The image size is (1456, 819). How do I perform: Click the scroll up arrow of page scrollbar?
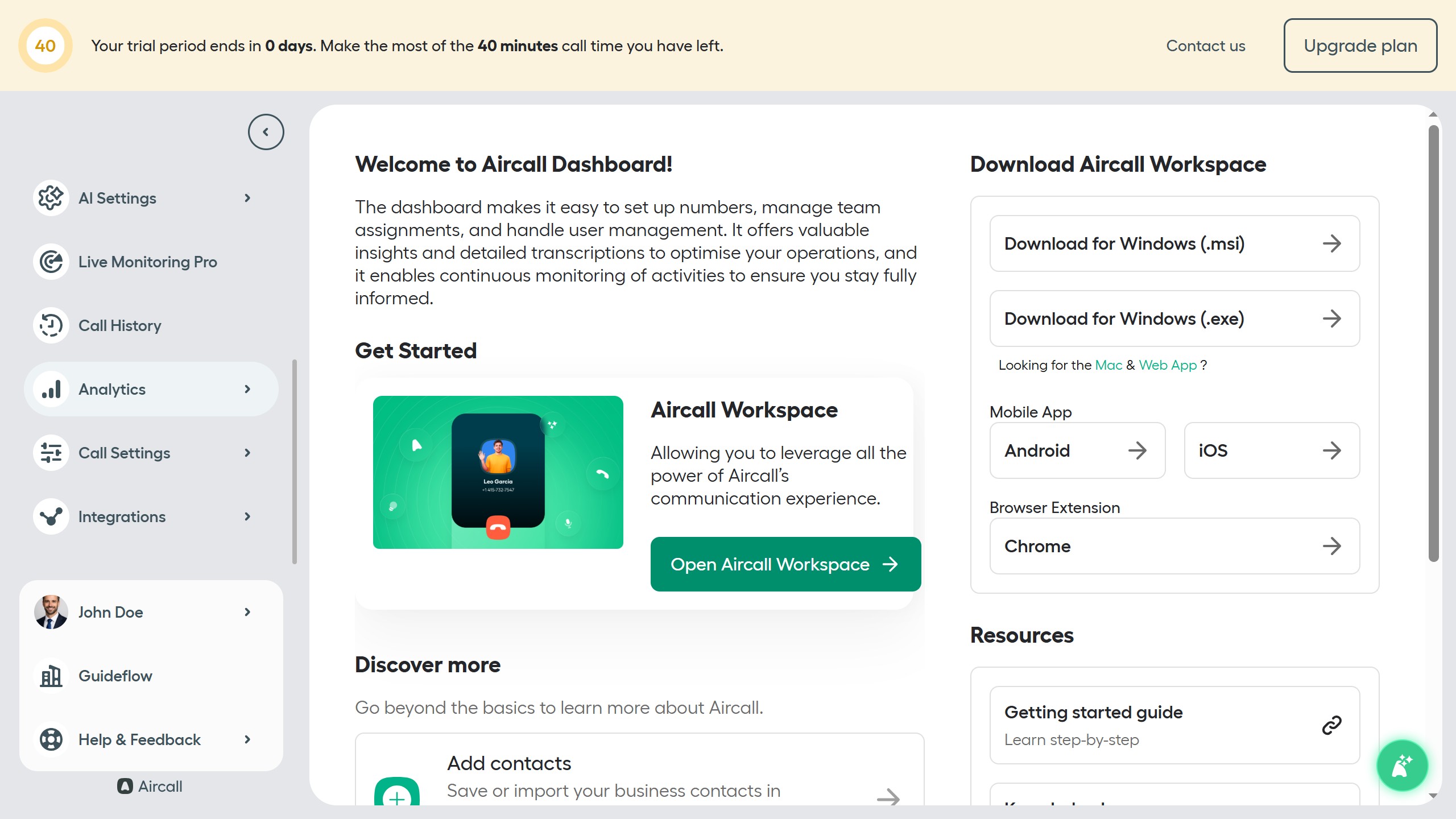coord(1433,114)
